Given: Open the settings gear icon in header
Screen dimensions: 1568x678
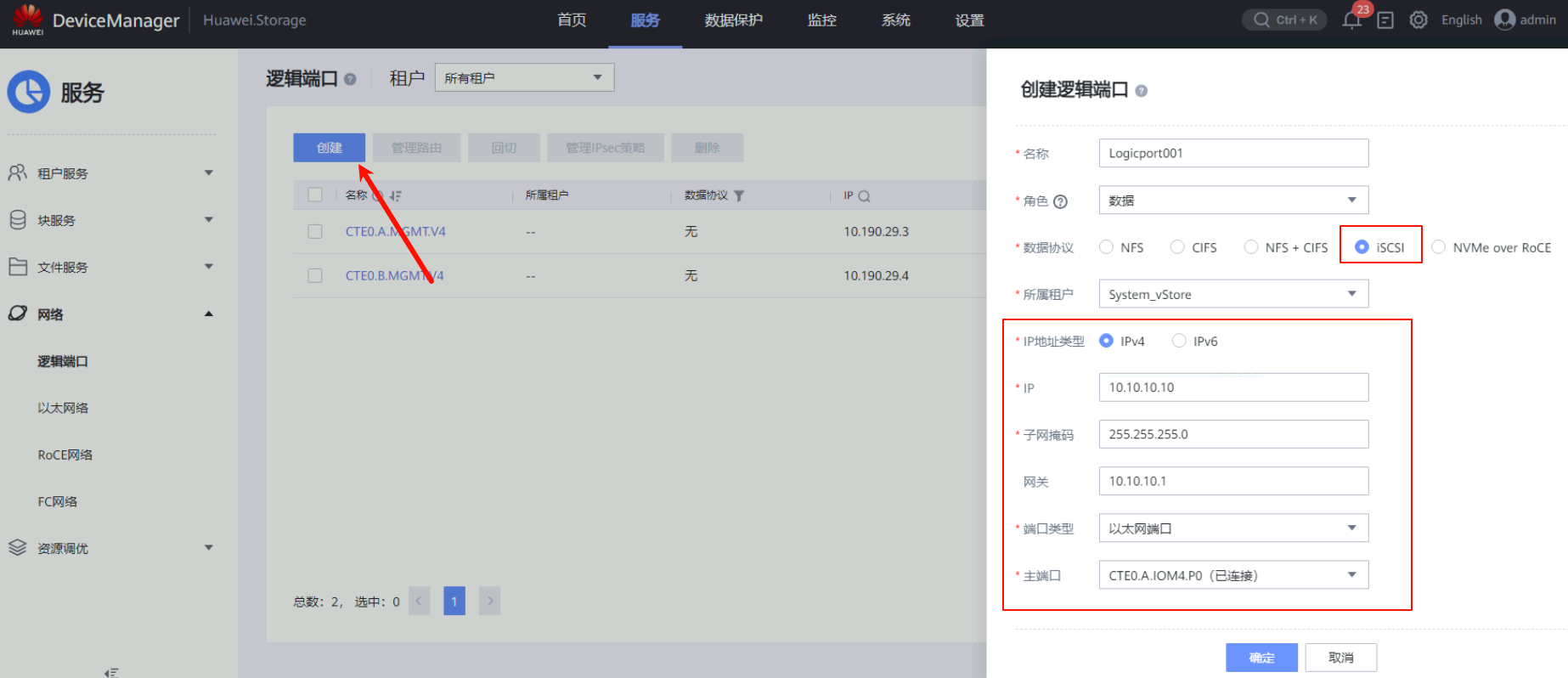Looking at the screenshot, I should tap(1419, 20).
